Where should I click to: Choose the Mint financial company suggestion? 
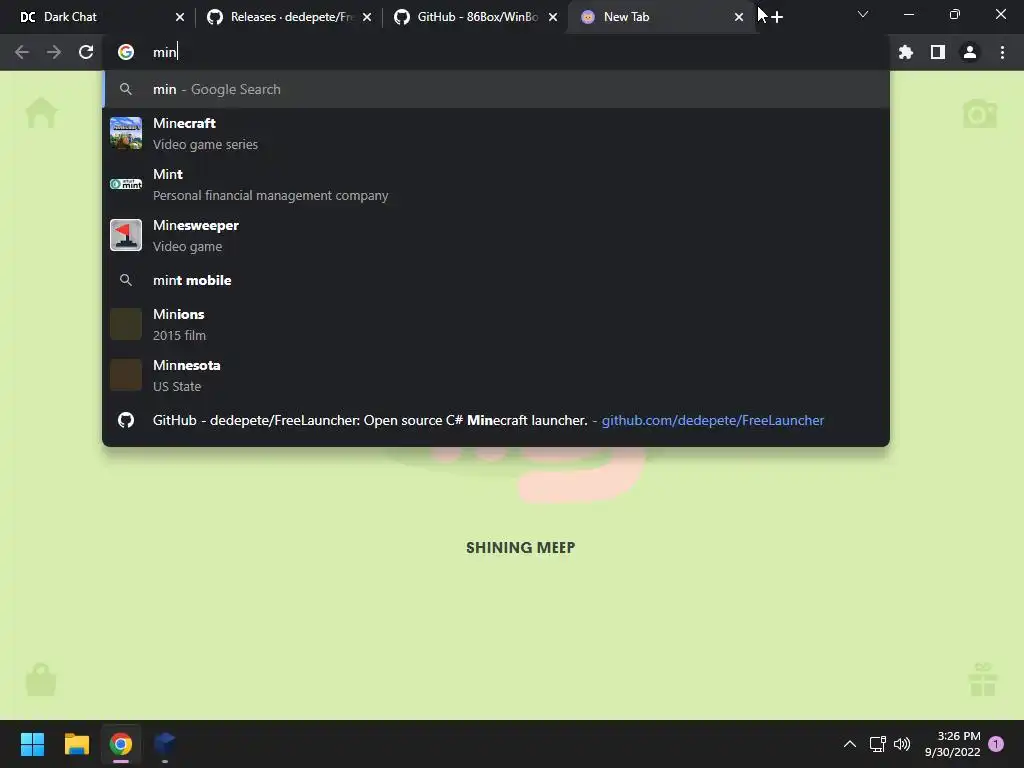[x=496, y=184]
